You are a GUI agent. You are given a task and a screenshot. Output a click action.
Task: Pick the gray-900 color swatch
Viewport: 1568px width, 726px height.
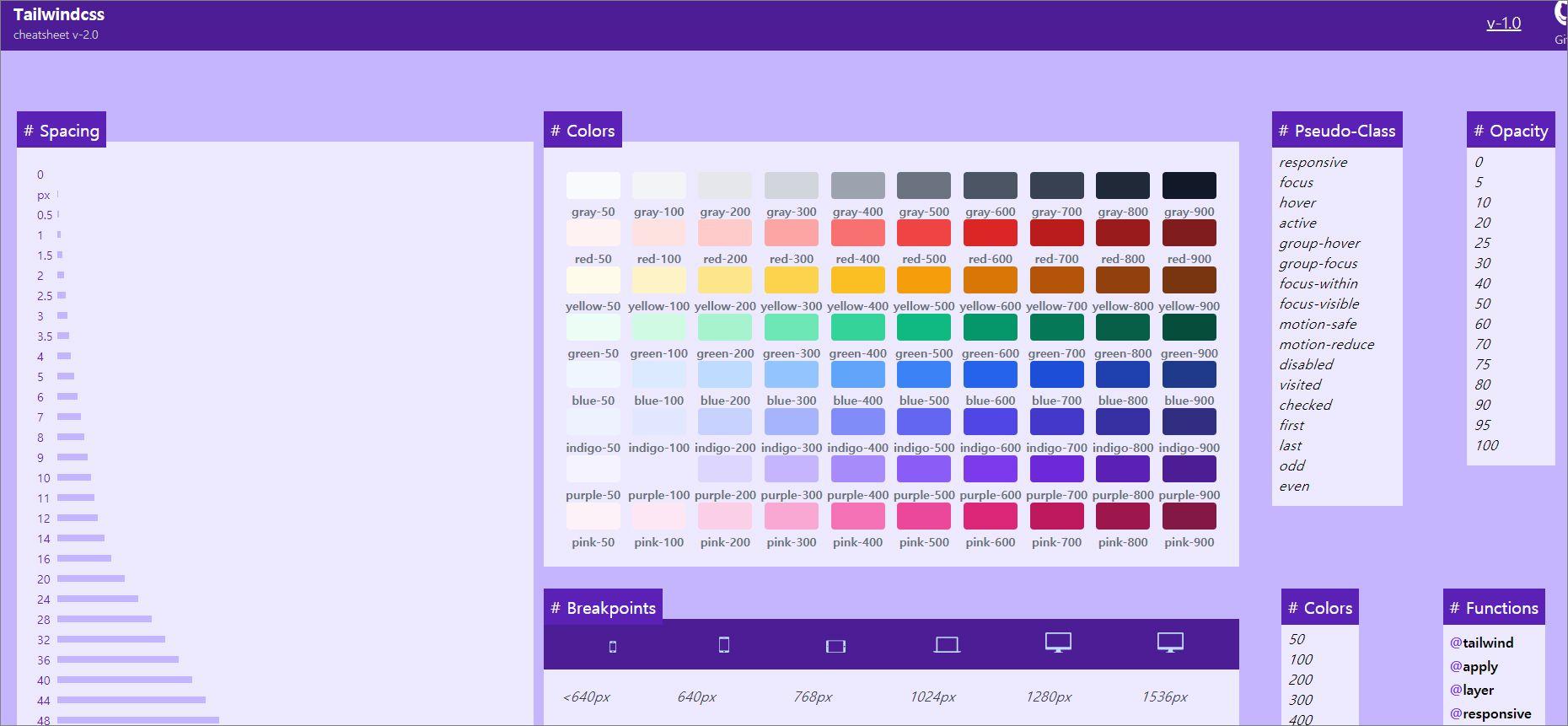click(x=1189, y=186)
